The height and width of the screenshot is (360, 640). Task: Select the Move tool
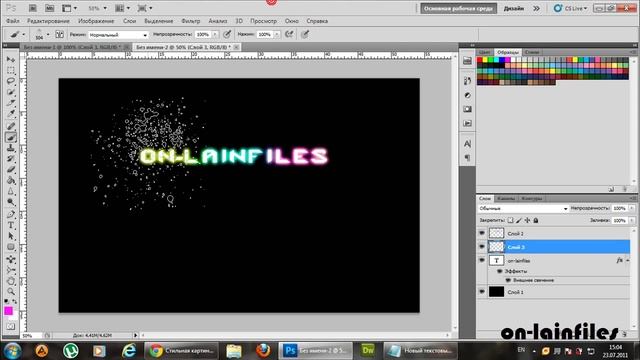[11, 60]
